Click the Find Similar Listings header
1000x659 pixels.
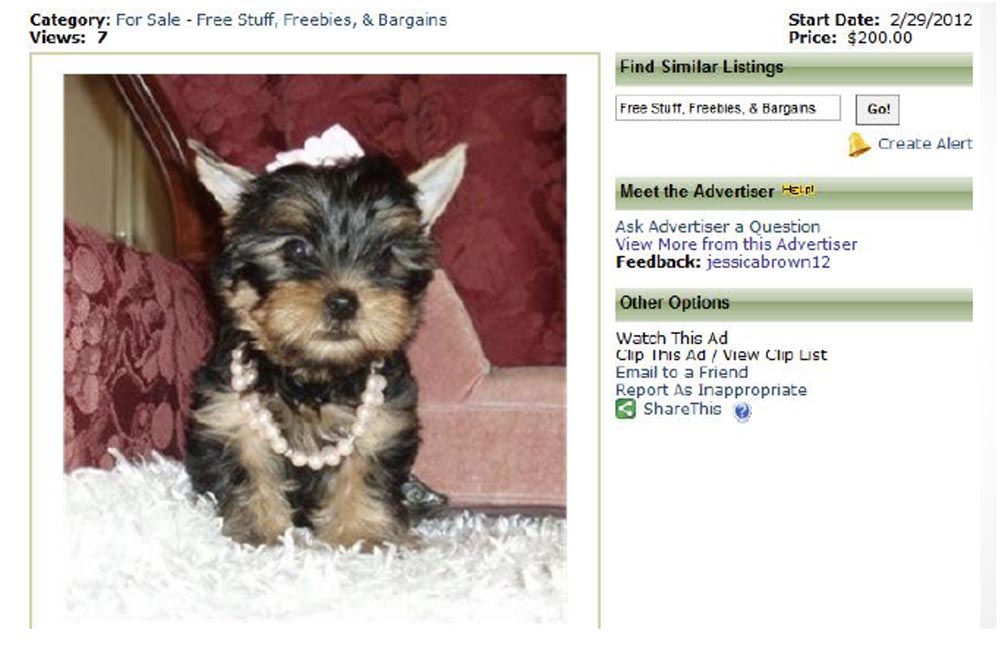click(794, 69)
